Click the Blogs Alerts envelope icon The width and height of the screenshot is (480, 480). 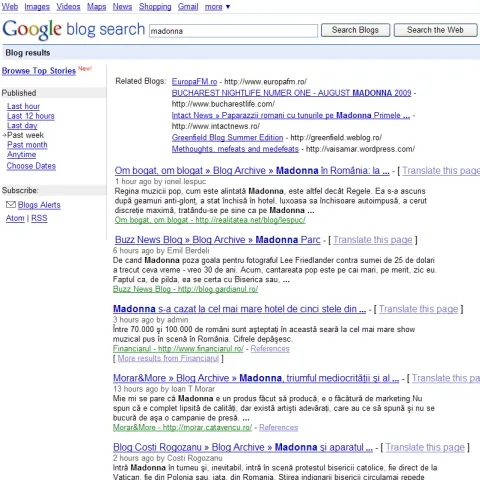click(11, 205)
